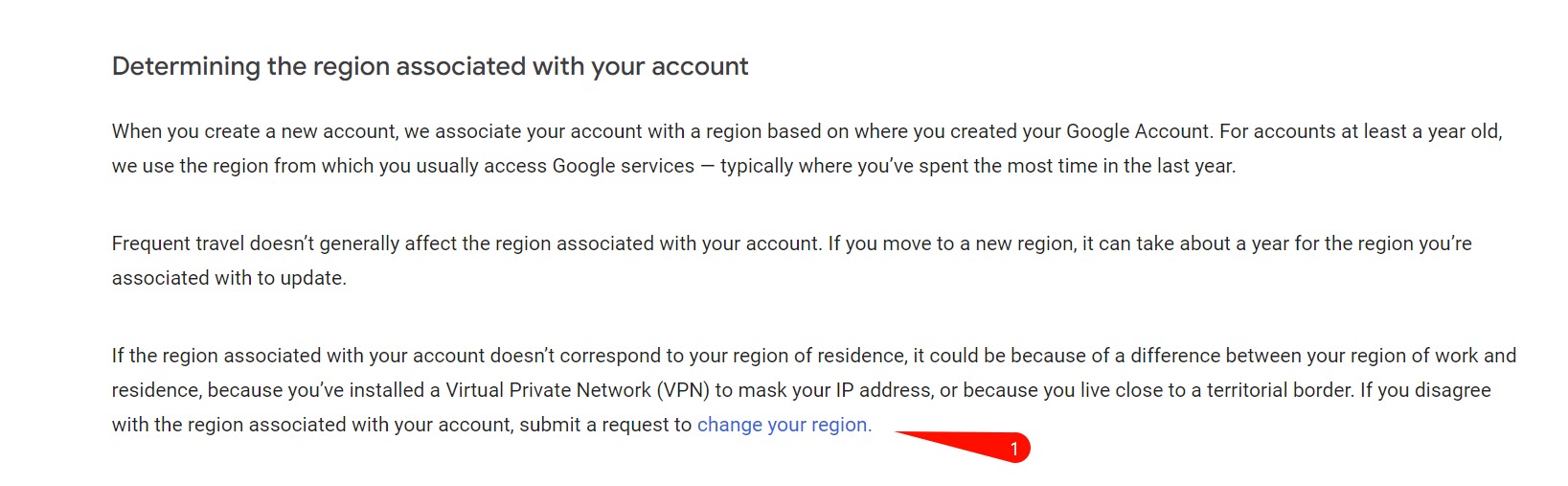
Task: Click the phrase "the last year"
Action: (1179, 166)
